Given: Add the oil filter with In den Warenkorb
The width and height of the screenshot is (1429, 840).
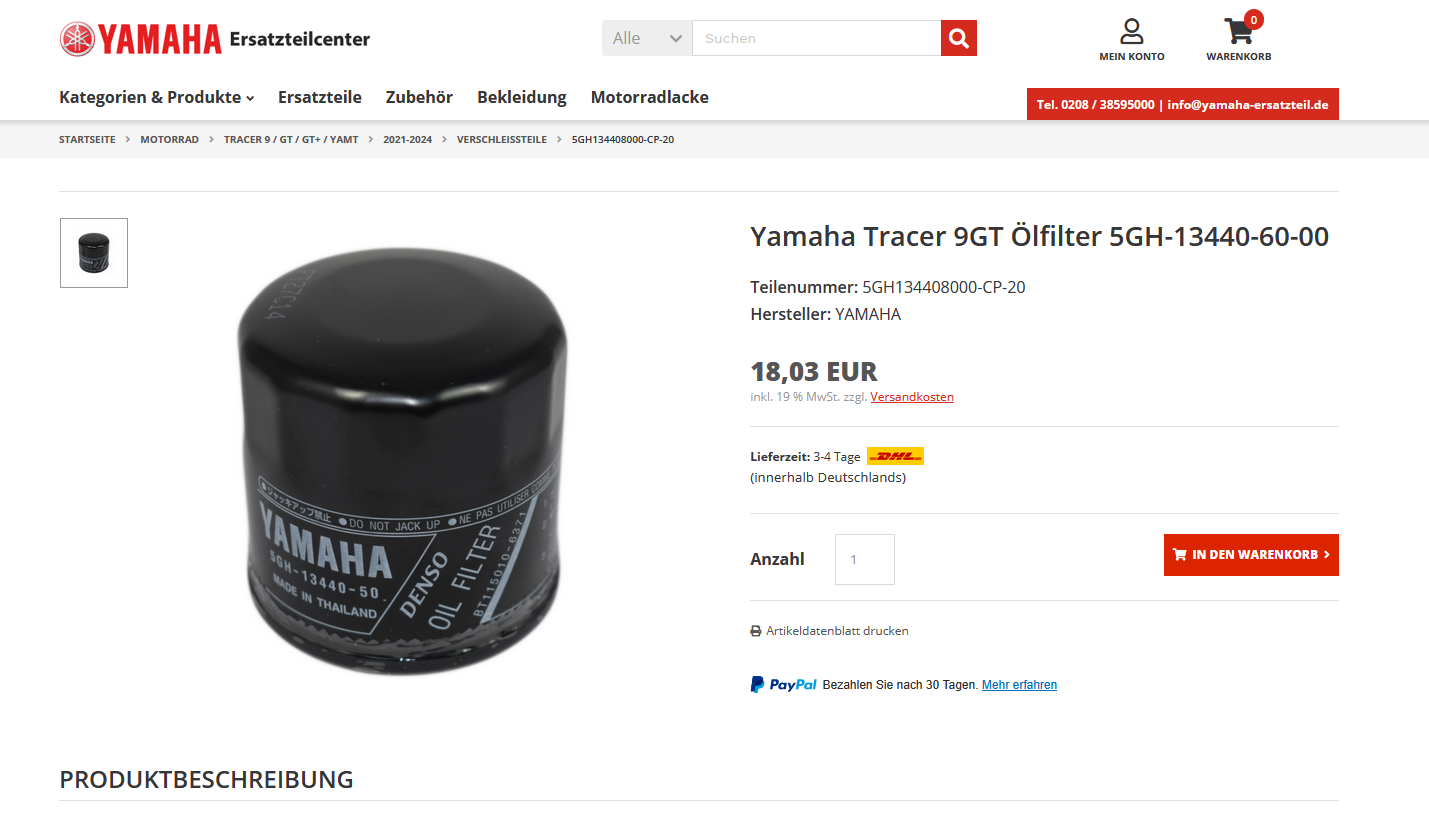Looking at the screenshot, I should pos(1251,555).
